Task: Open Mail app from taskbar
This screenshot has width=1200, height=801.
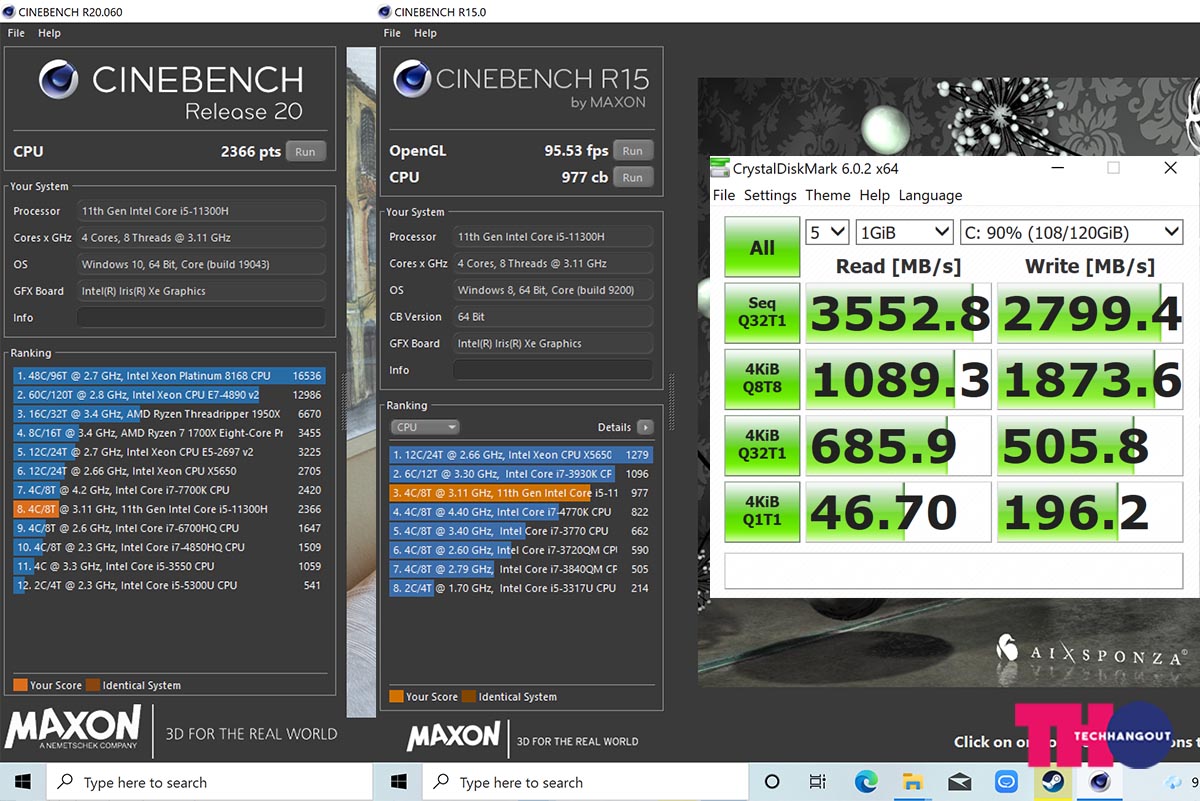Action: click(x=959, y=782)
